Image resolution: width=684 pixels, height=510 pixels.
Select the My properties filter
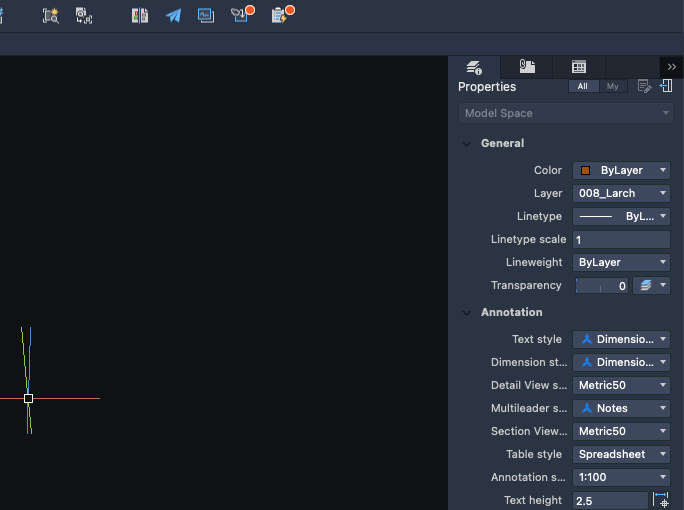click(x=612, y=86)
